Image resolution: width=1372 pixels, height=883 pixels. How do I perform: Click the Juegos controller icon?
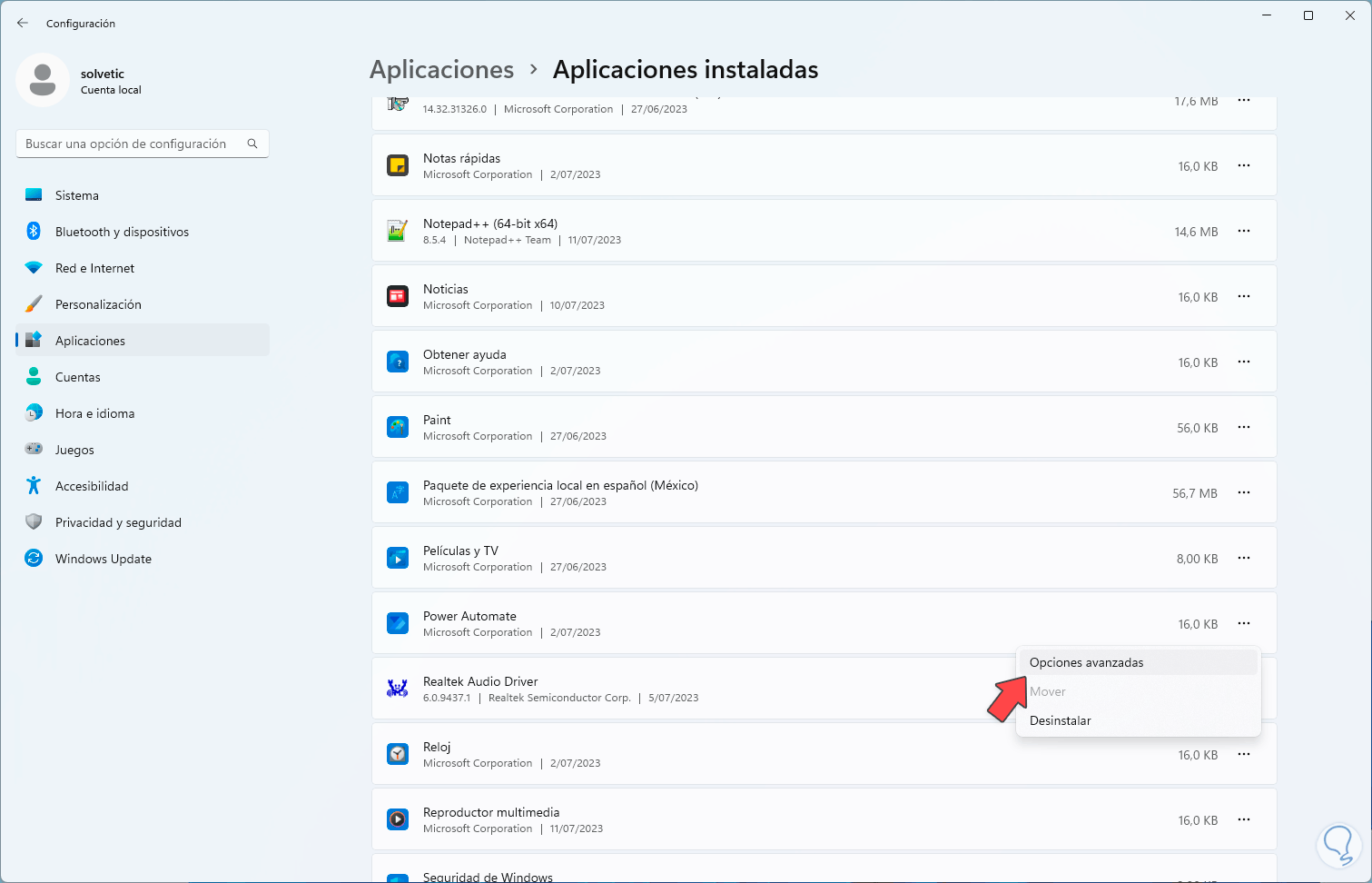point(34,450)
